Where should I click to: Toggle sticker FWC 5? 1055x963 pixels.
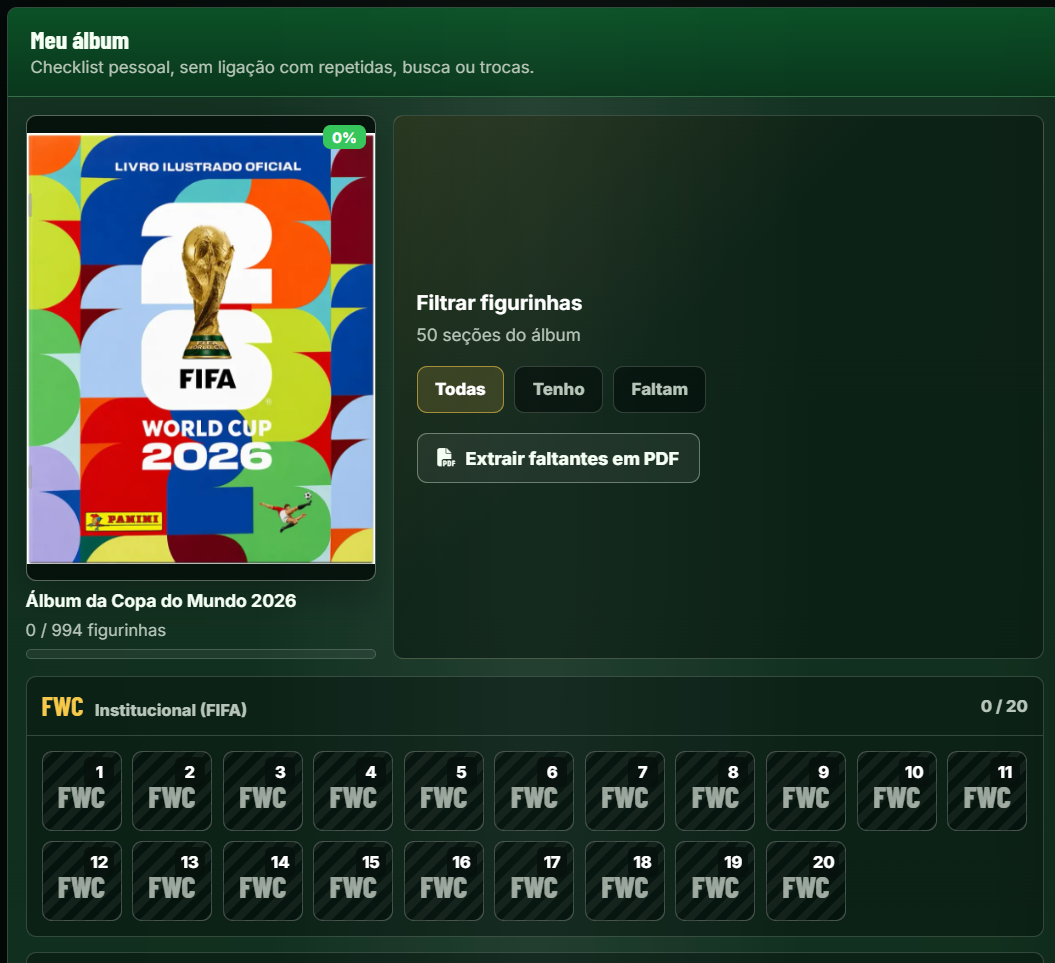444,791
